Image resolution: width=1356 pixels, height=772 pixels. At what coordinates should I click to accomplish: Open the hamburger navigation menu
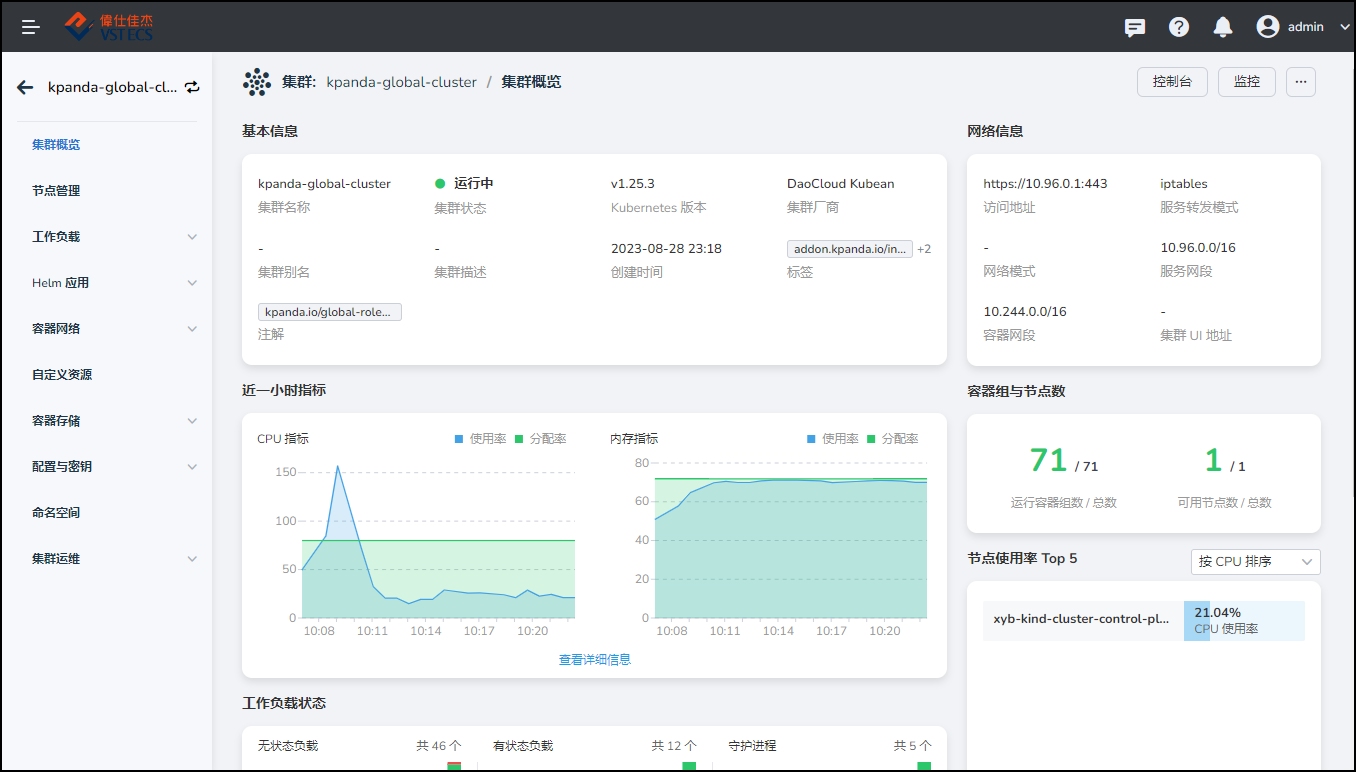click(31, 27)
